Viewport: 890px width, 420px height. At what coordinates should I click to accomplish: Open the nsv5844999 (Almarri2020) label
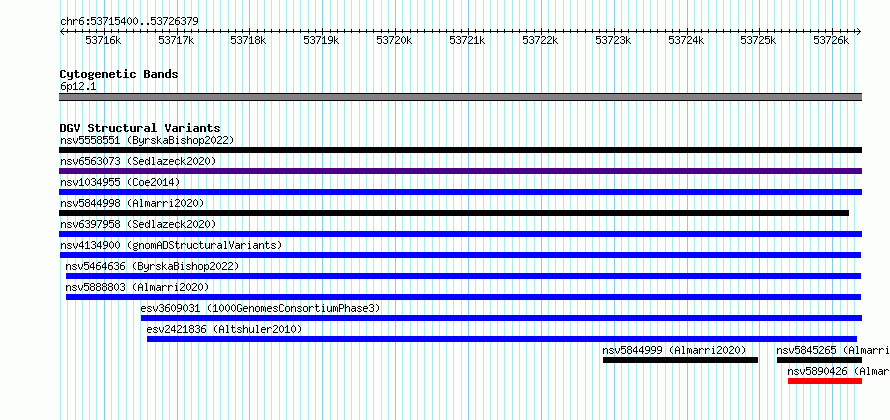[x=674, y=350]
